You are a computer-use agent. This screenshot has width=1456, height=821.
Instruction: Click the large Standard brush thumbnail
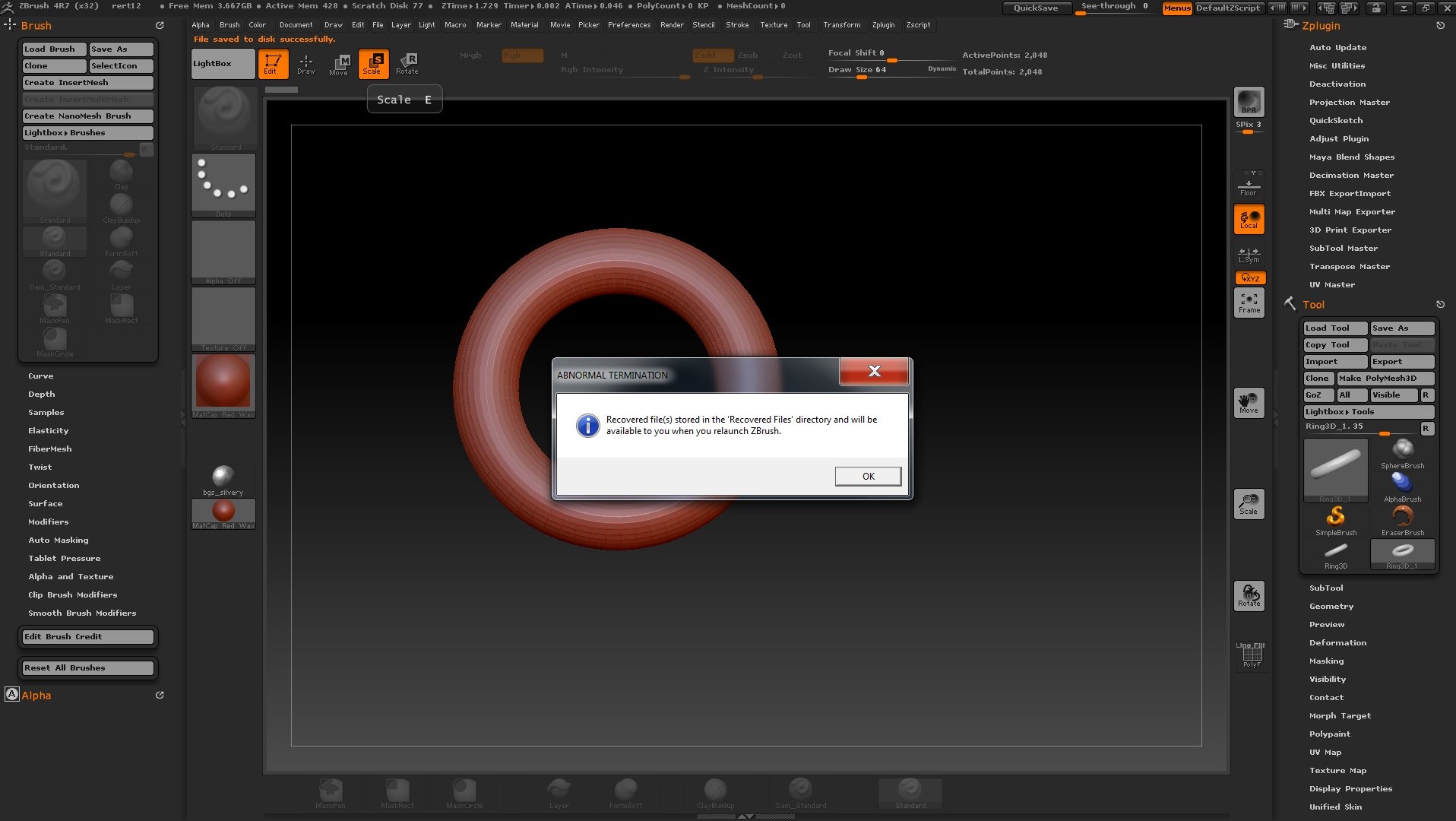click(55, 192)
